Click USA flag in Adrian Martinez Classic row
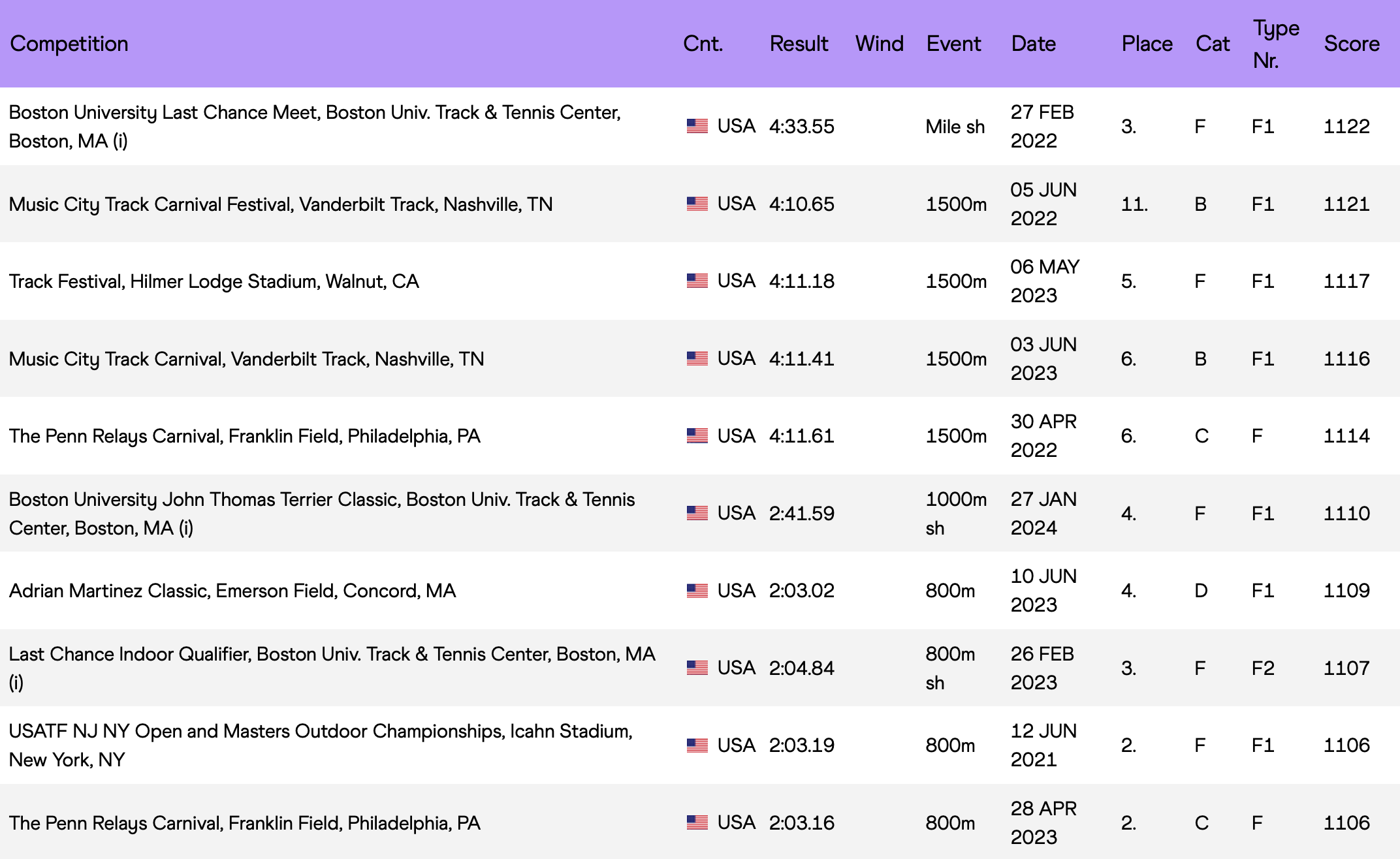The width and height of the screenshot is (1400, 859). (697, 591)
